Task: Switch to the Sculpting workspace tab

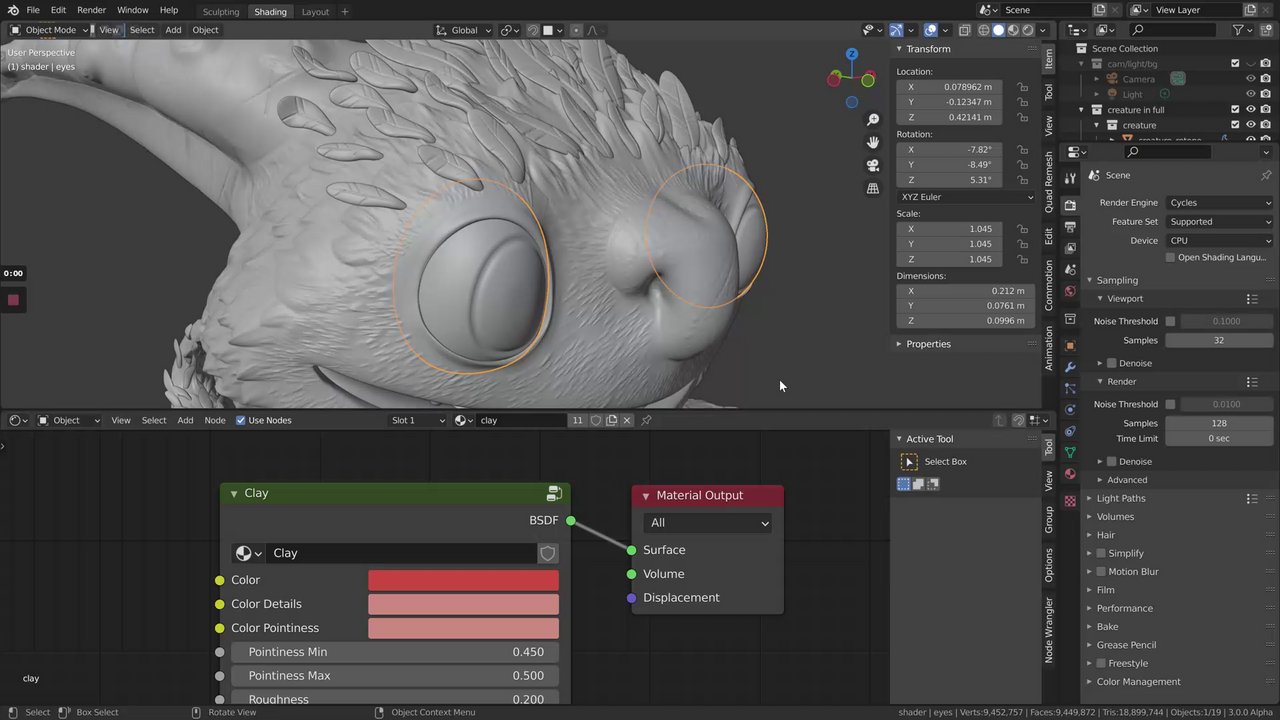Action: pos(220,12)
